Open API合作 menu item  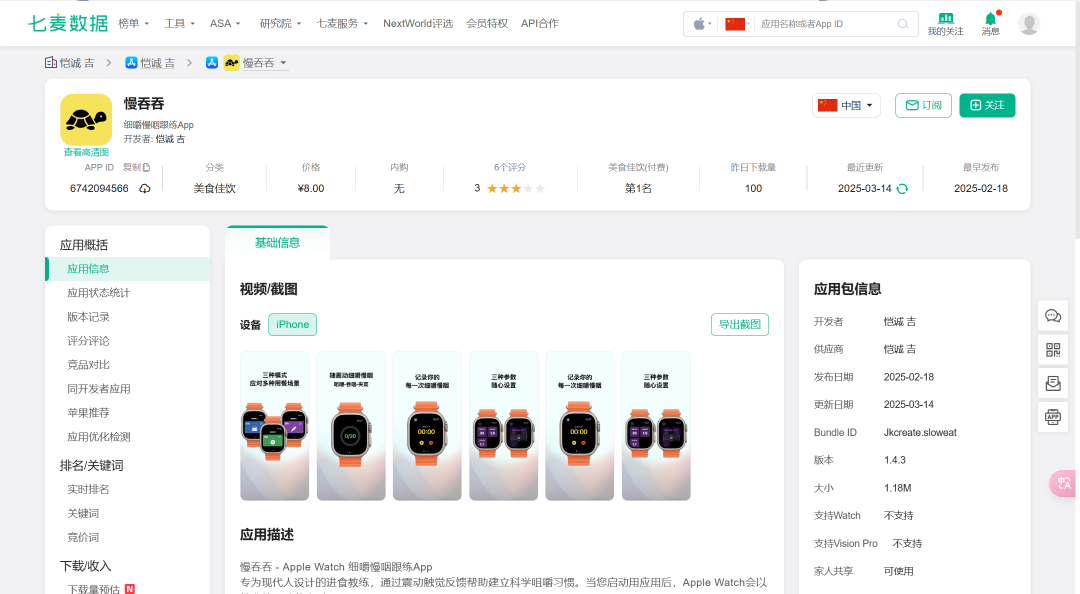(540, 23)
